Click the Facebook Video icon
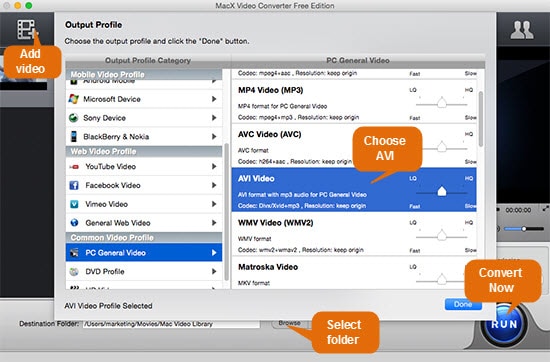550x362 pixels. [x=74, y=185]
